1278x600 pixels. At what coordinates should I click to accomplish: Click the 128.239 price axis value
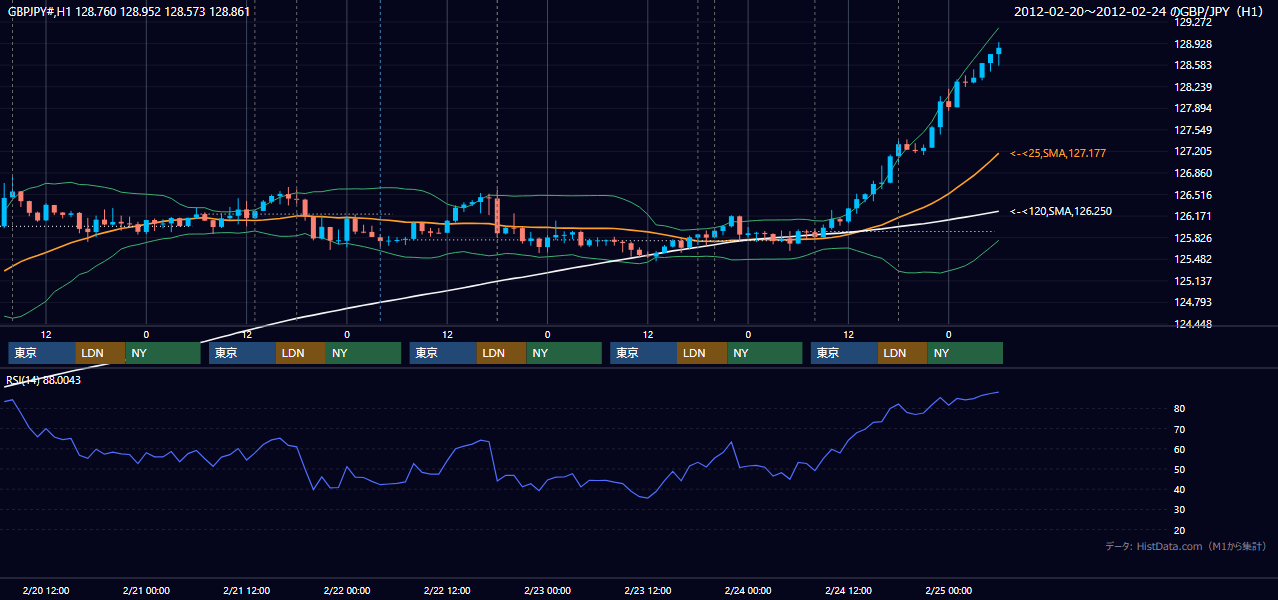click(x=1194, y=87)
